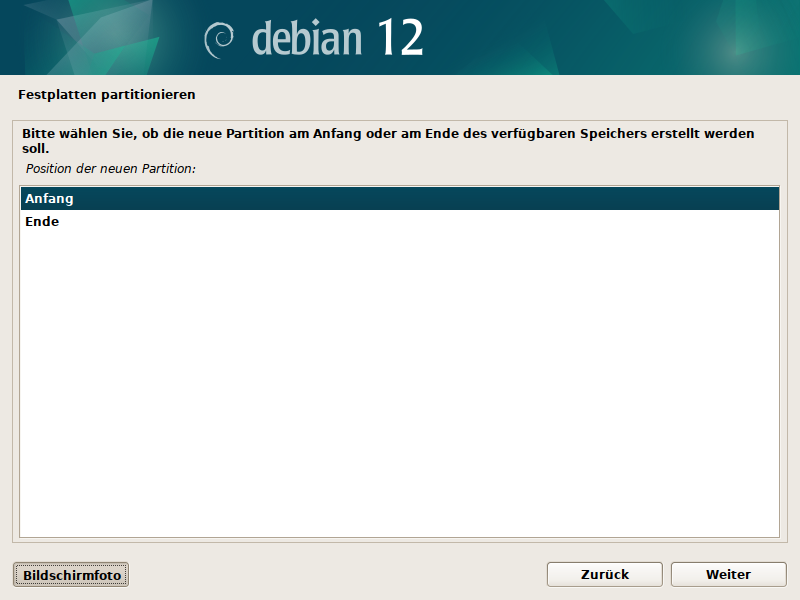Click Weiter to continue

coord(728,574)
